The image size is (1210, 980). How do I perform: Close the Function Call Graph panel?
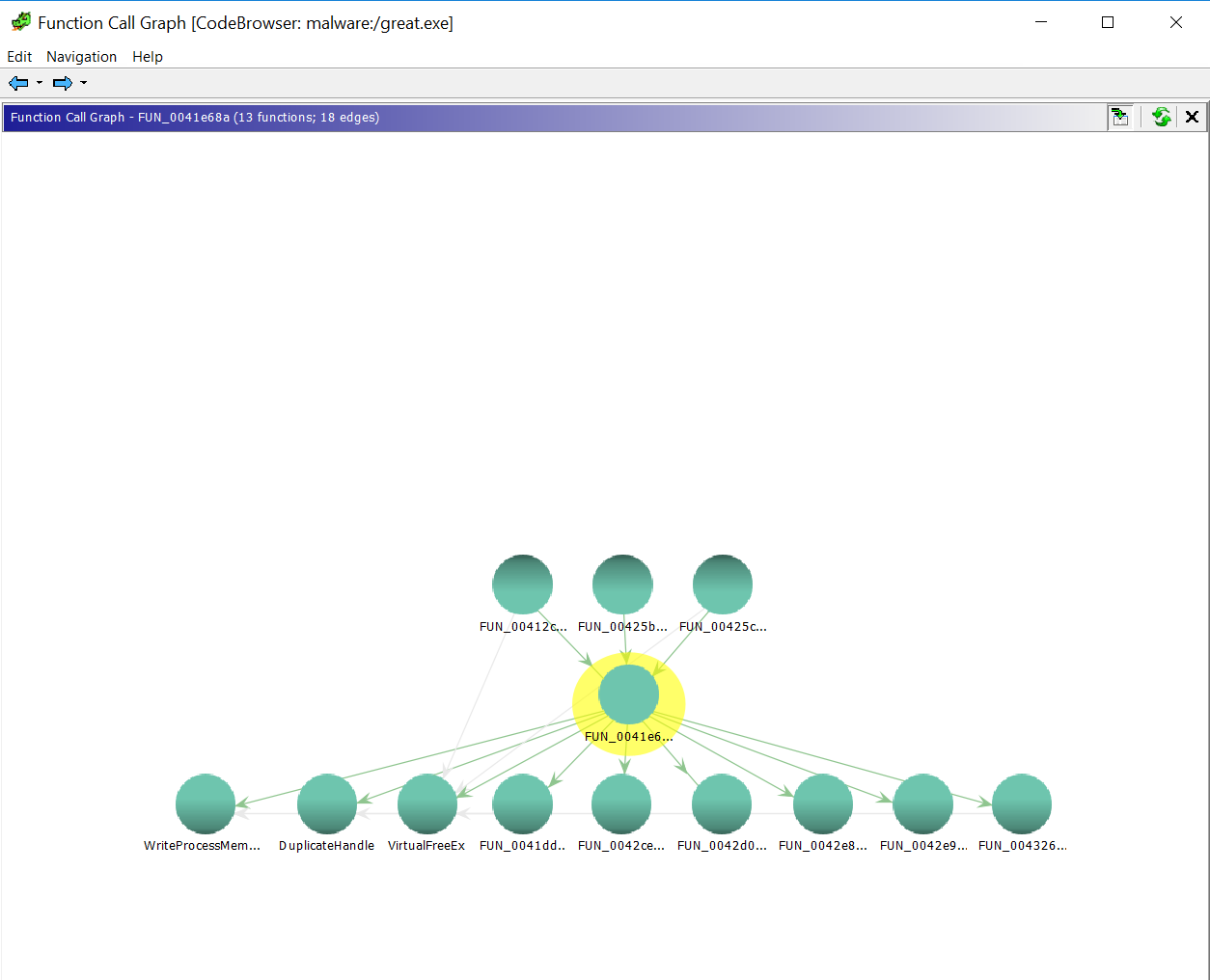(x=1193, y=117)
